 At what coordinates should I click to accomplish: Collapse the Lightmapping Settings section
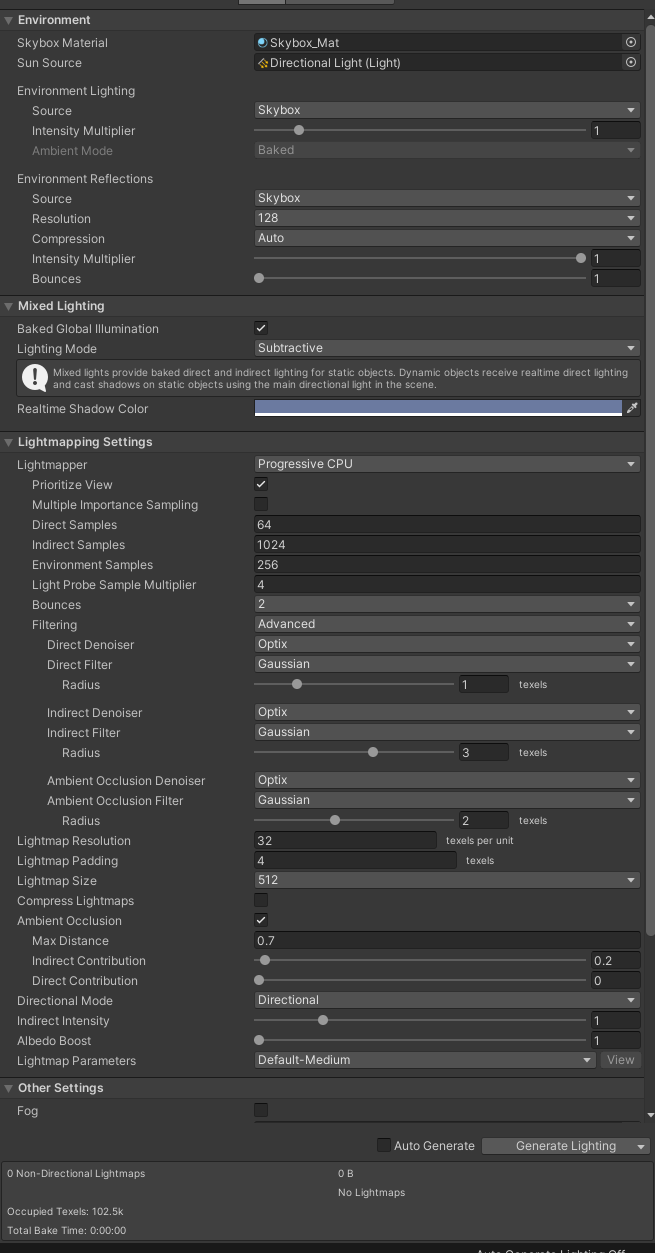click(x=9, y=442)
